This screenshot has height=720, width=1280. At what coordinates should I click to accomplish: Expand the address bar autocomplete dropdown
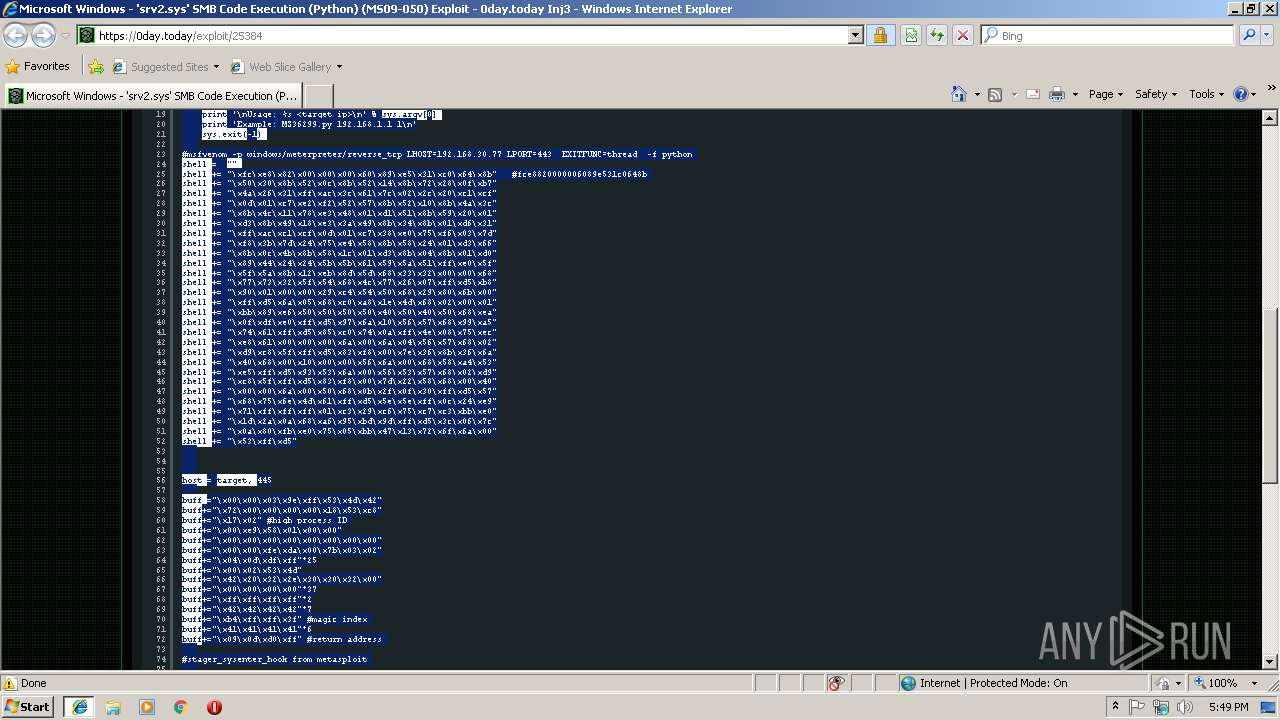[855, 36]
